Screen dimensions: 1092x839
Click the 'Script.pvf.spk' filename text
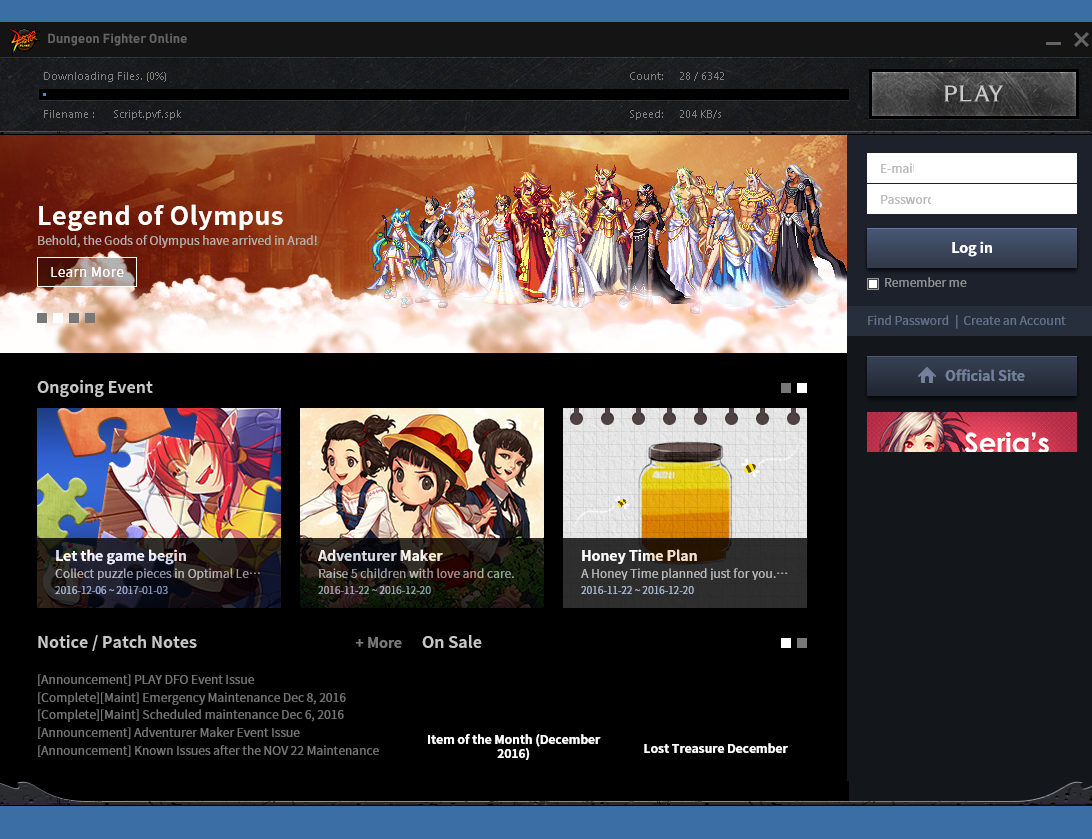tap(147, 114)
